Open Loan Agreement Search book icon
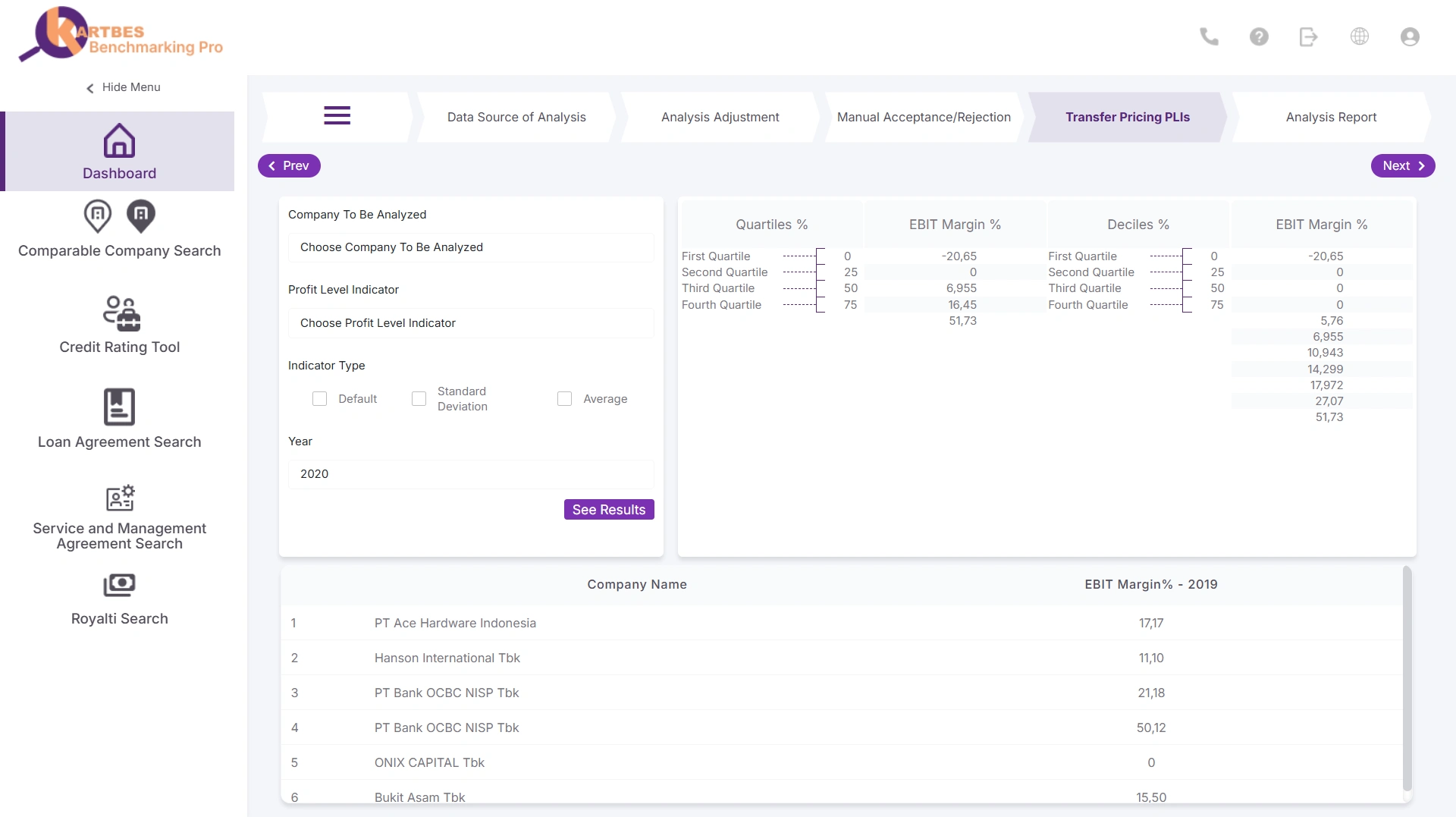Viewport: 1456px width, 817px height. pos(119,407)
